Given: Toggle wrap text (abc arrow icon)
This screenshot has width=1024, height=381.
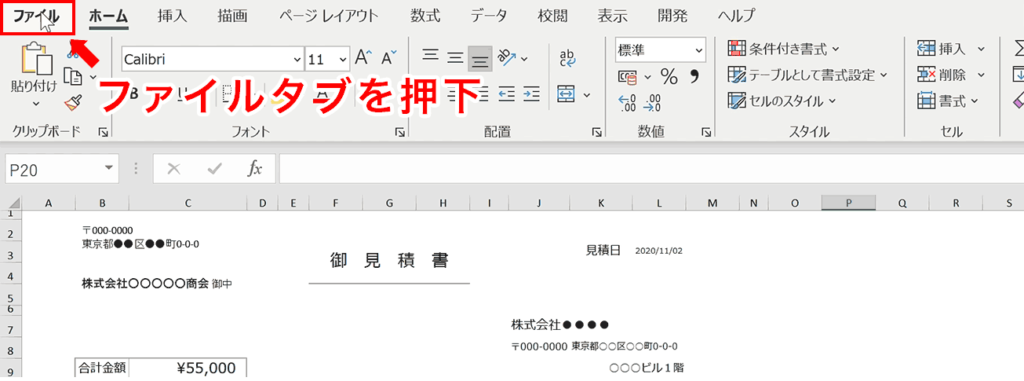Looking at the screenshot, I should tap(567, 59).
